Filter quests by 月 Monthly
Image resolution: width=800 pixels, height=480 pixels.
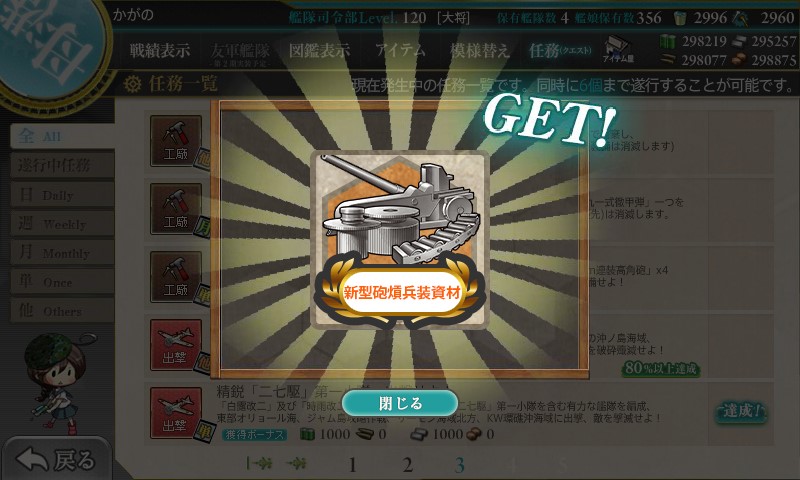(x=62, y=252)
